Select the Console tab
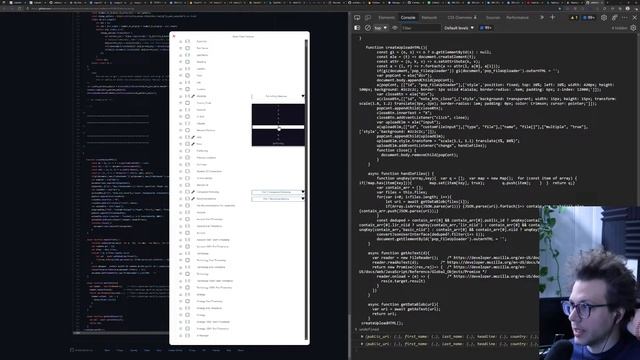The image size is (640, 360). click(408, 18)
